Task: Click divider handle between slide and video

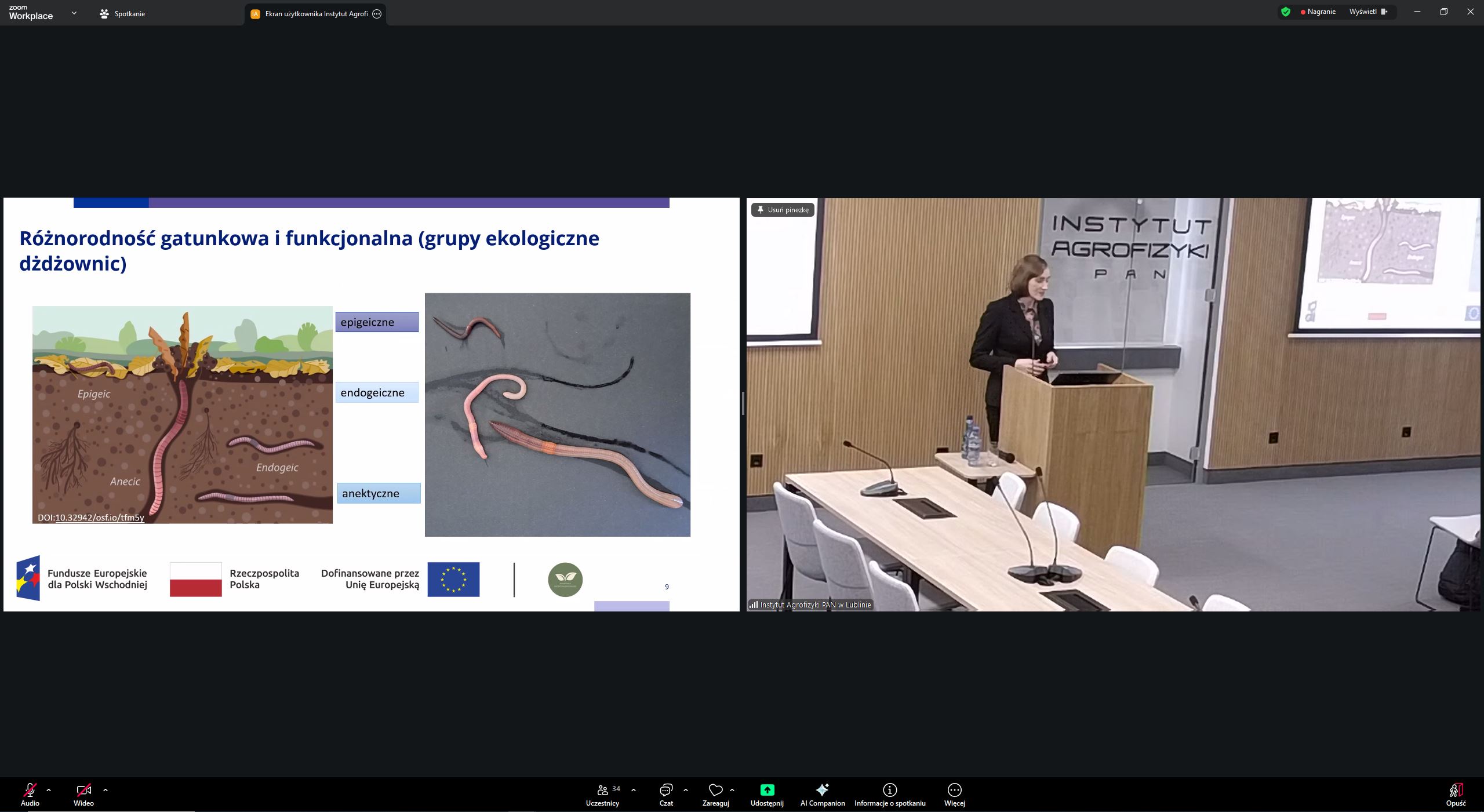Action: (743, 403)
